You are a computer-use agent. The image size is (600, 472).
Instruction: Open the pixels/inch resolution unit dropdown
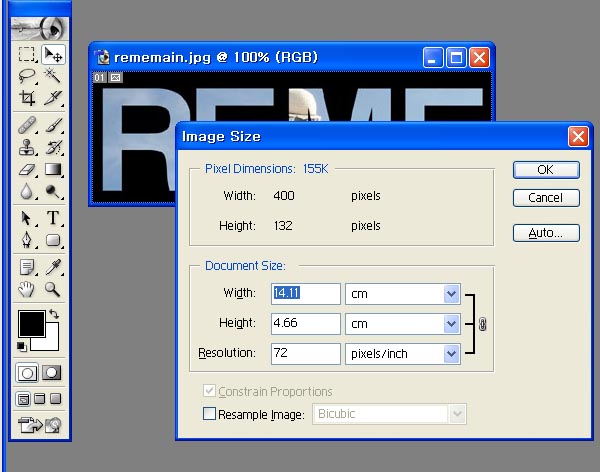coord(451,354)
